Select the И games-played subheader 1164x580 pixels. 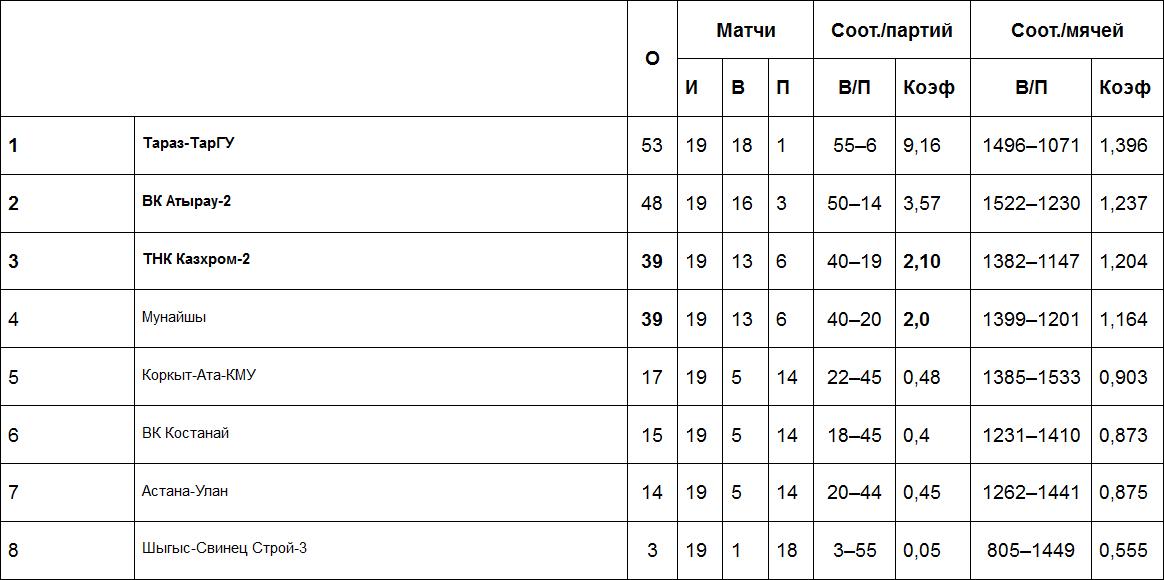tap(692, 88)
